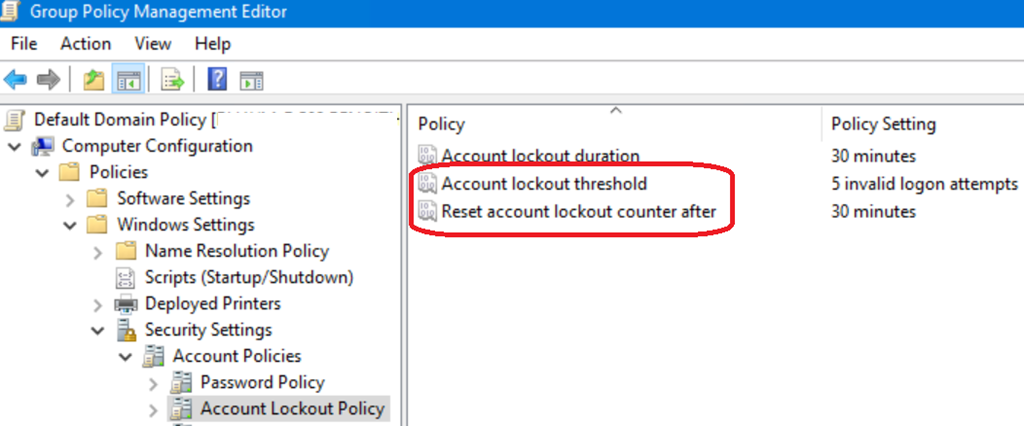
Task: Open Help via the question mark icon
Action: [217, 80]
